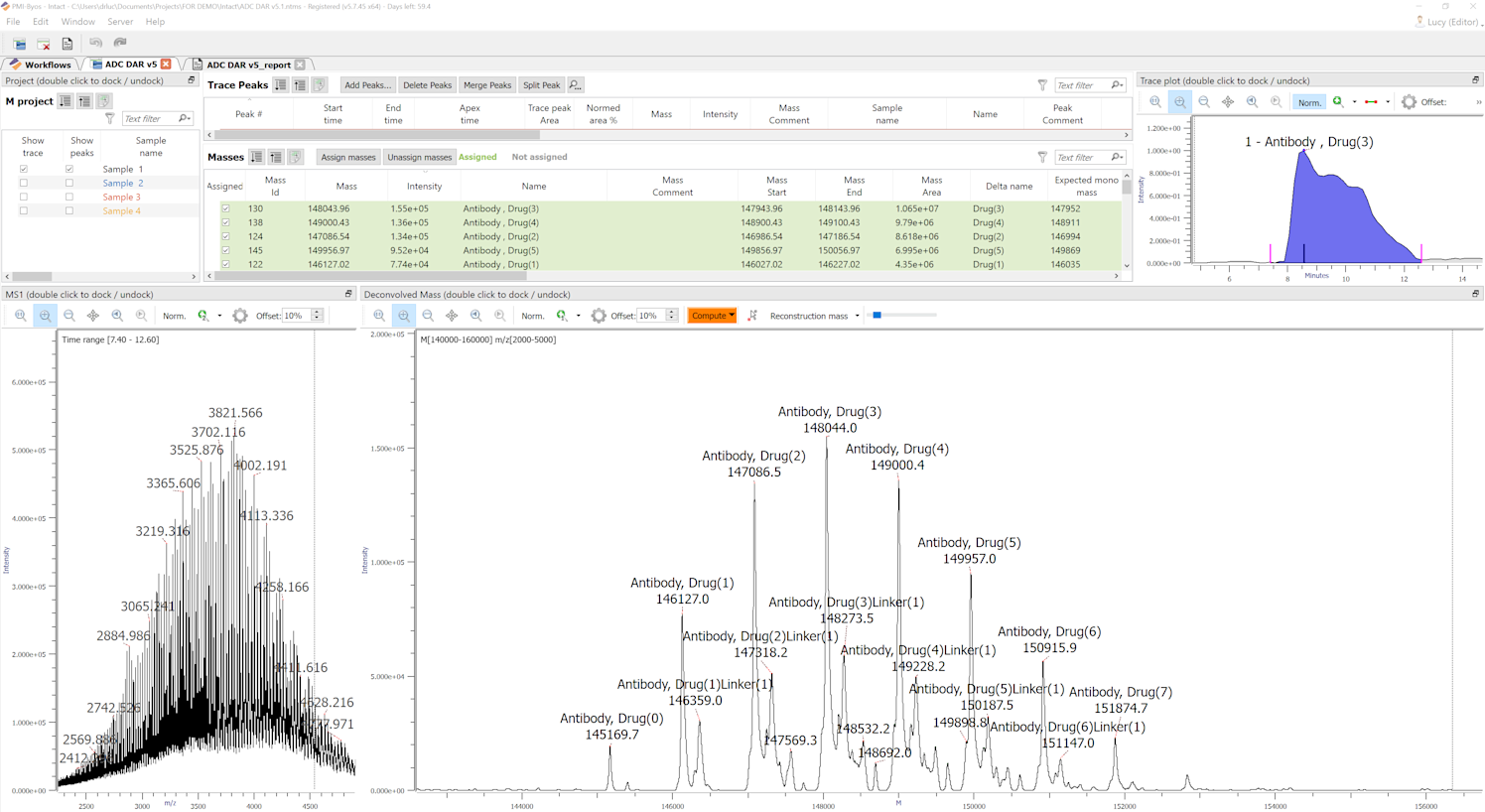Open the MS1 plot settings gear
Viewport: 1485px width, 812px height.
coord(239,316)
